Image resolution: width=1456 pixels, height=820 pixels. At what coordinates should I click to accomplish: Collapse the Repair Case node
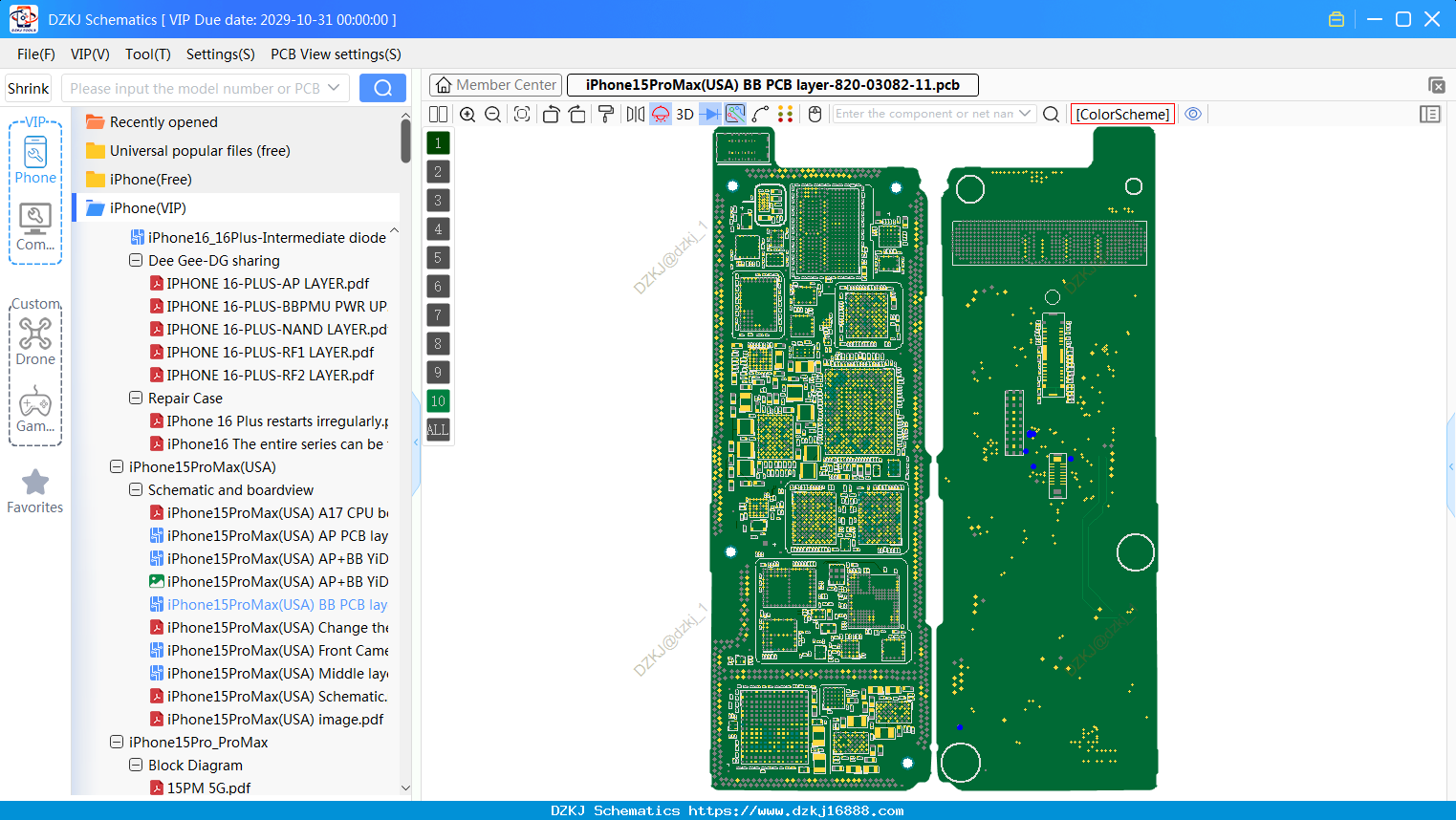click(x=136, y=398)
